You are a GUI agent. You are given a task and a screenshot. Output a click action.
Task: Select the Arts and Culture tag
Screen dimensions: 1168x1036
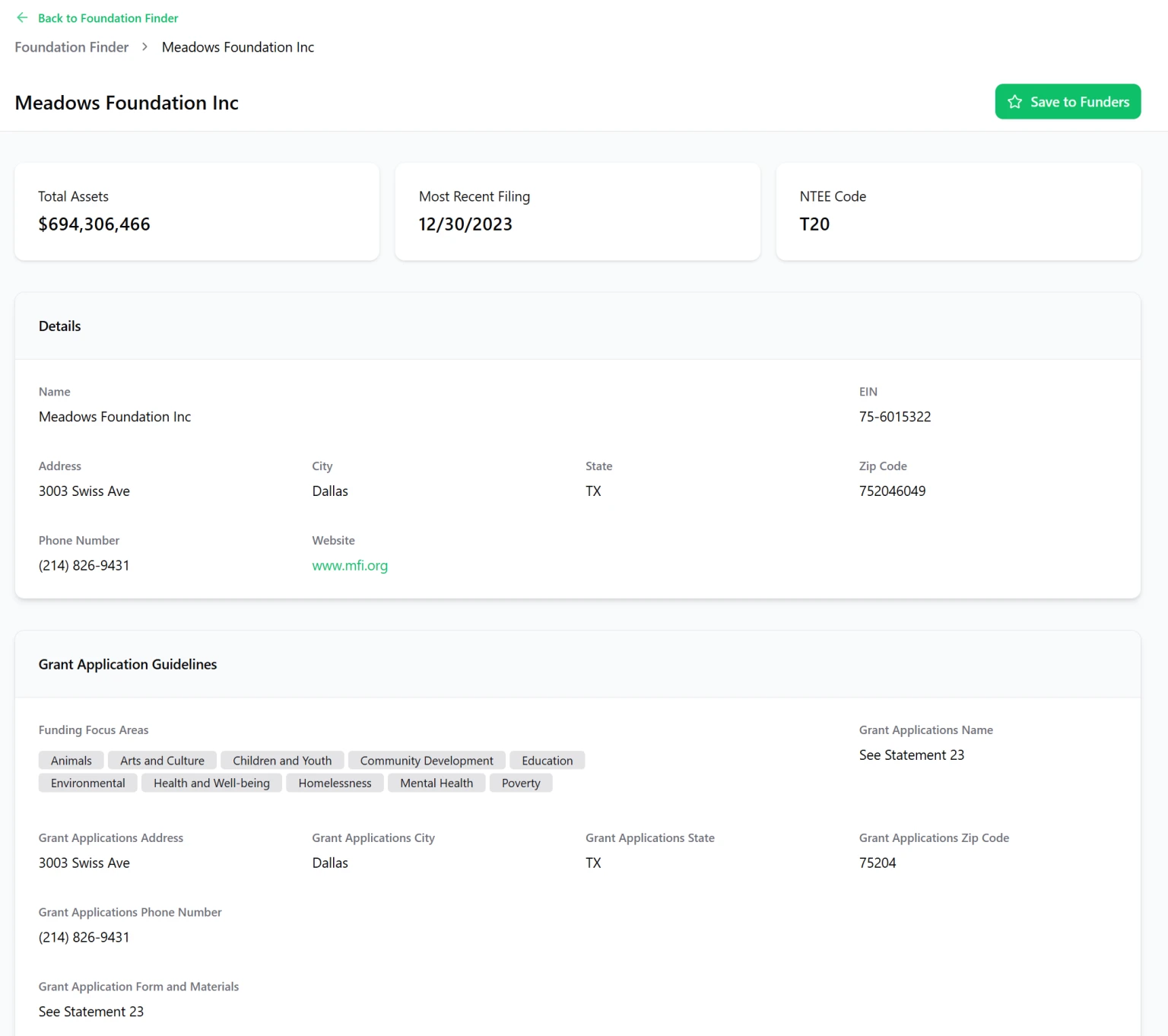pos(162,761)
